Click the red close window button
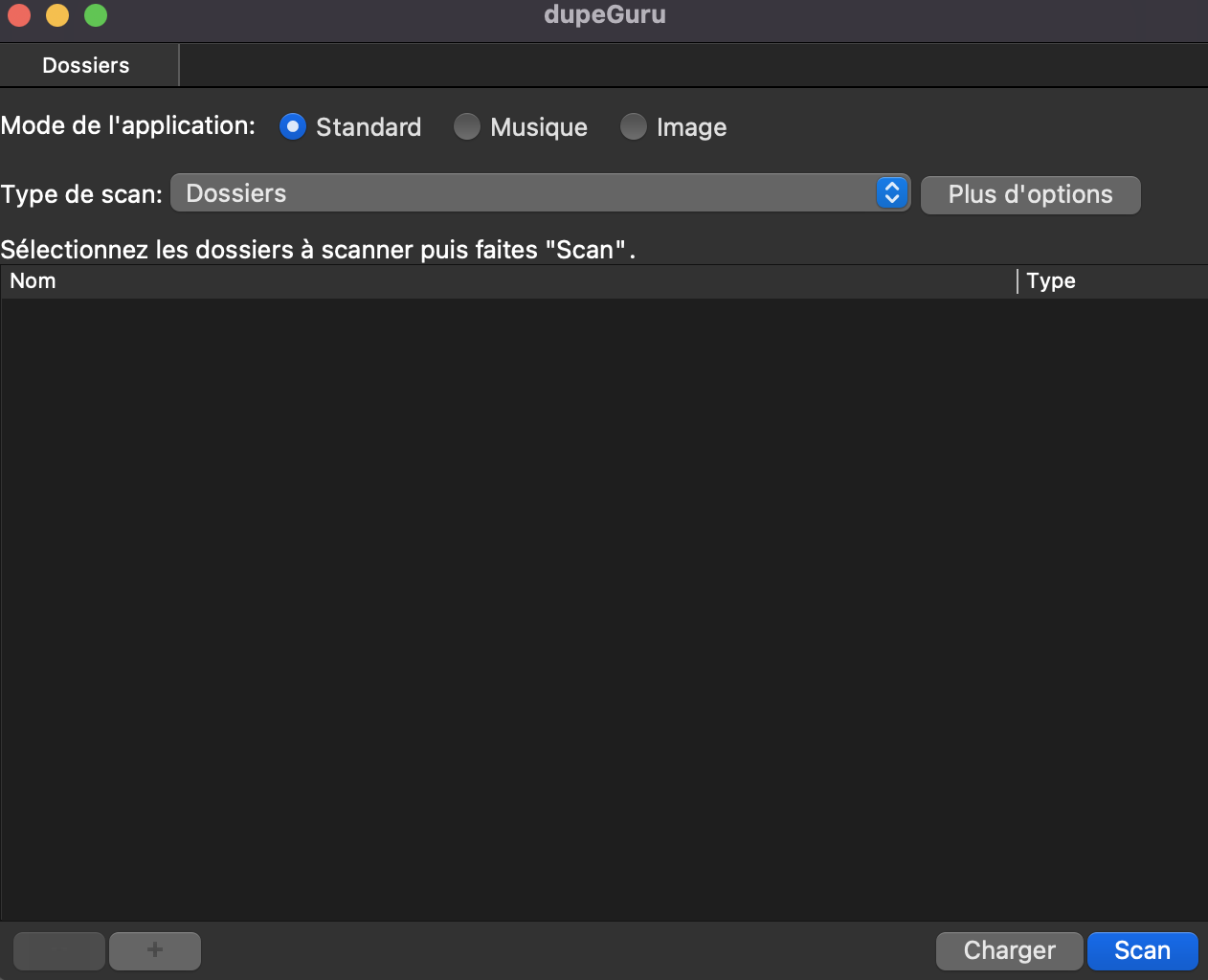Viewport: 1208px width, 980px height. 19,15
